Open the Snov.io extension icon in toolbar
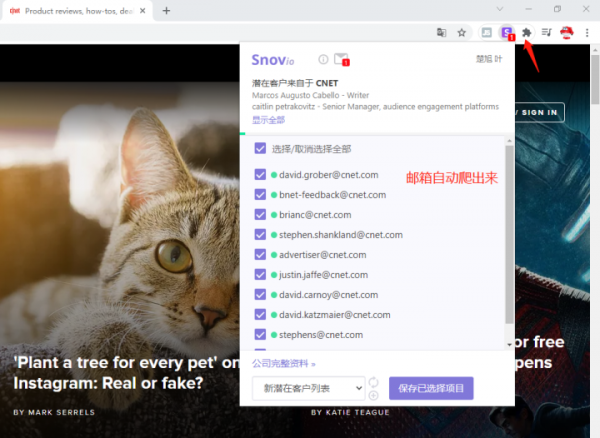The height and width of the screenshot is (438, 600). click(507, 32)
